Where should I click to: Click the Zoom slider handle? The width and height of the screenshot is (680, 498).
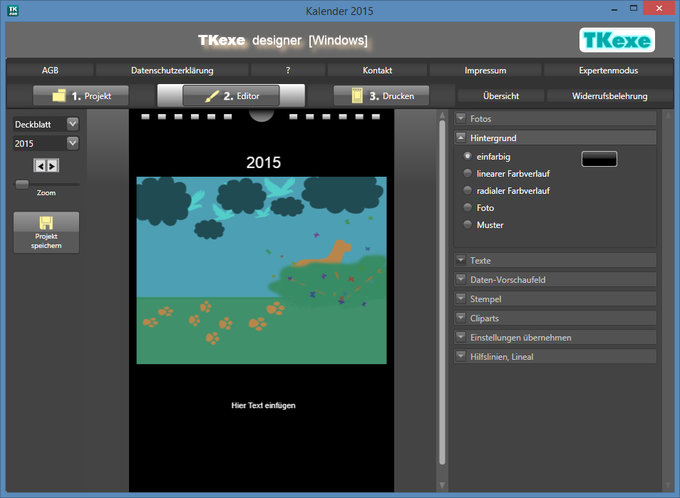tap(22, 184)
